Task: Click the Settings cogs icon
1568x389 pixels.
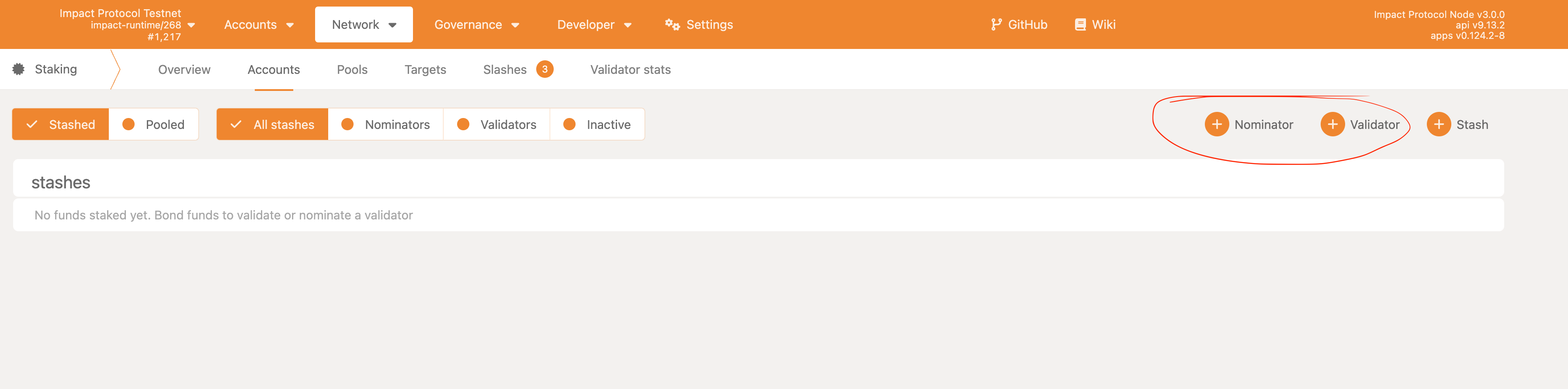Action: [672, 24]
